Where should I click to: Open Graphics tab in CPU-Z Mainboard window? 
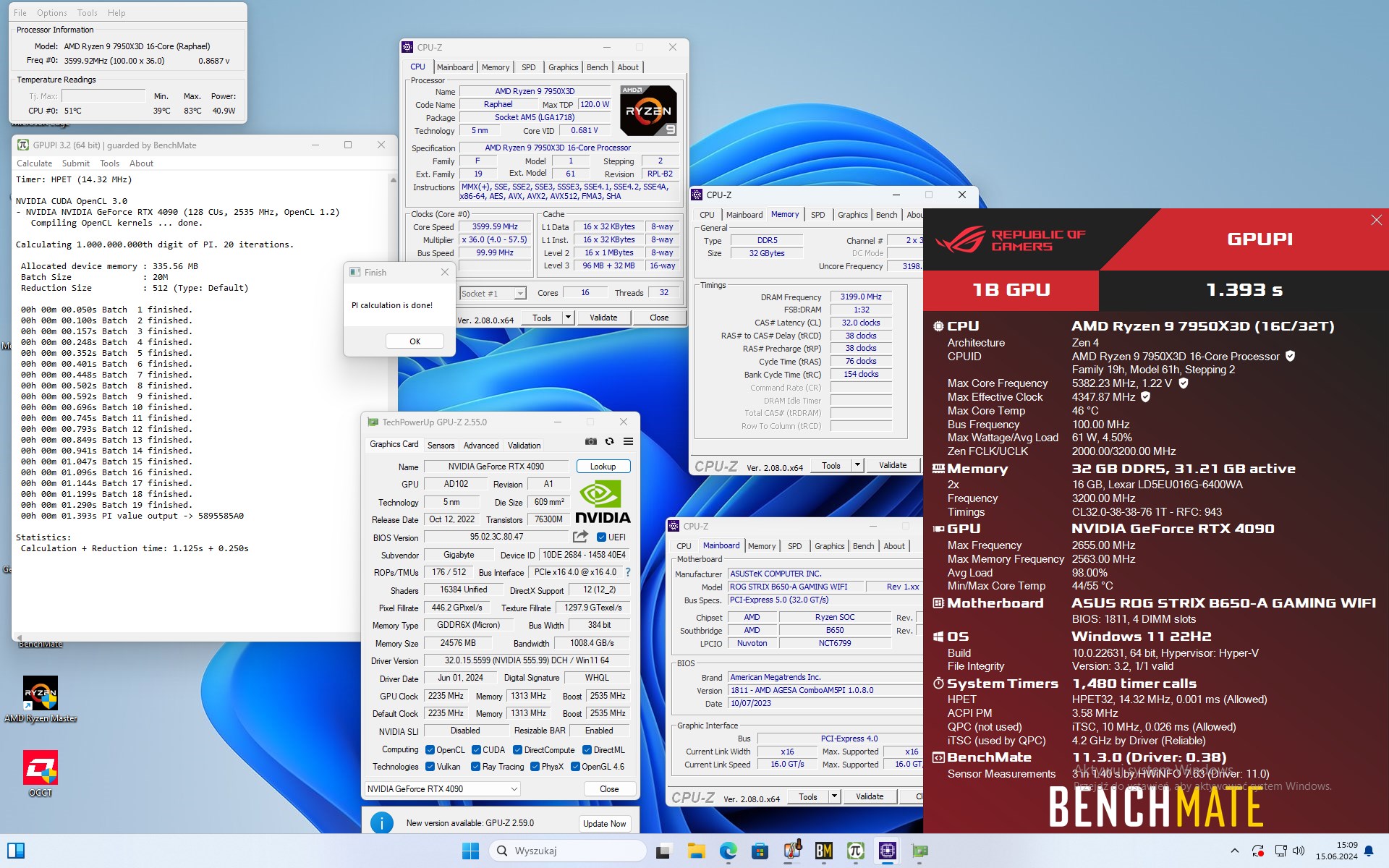pyautogui.click(x=829, y=546)
